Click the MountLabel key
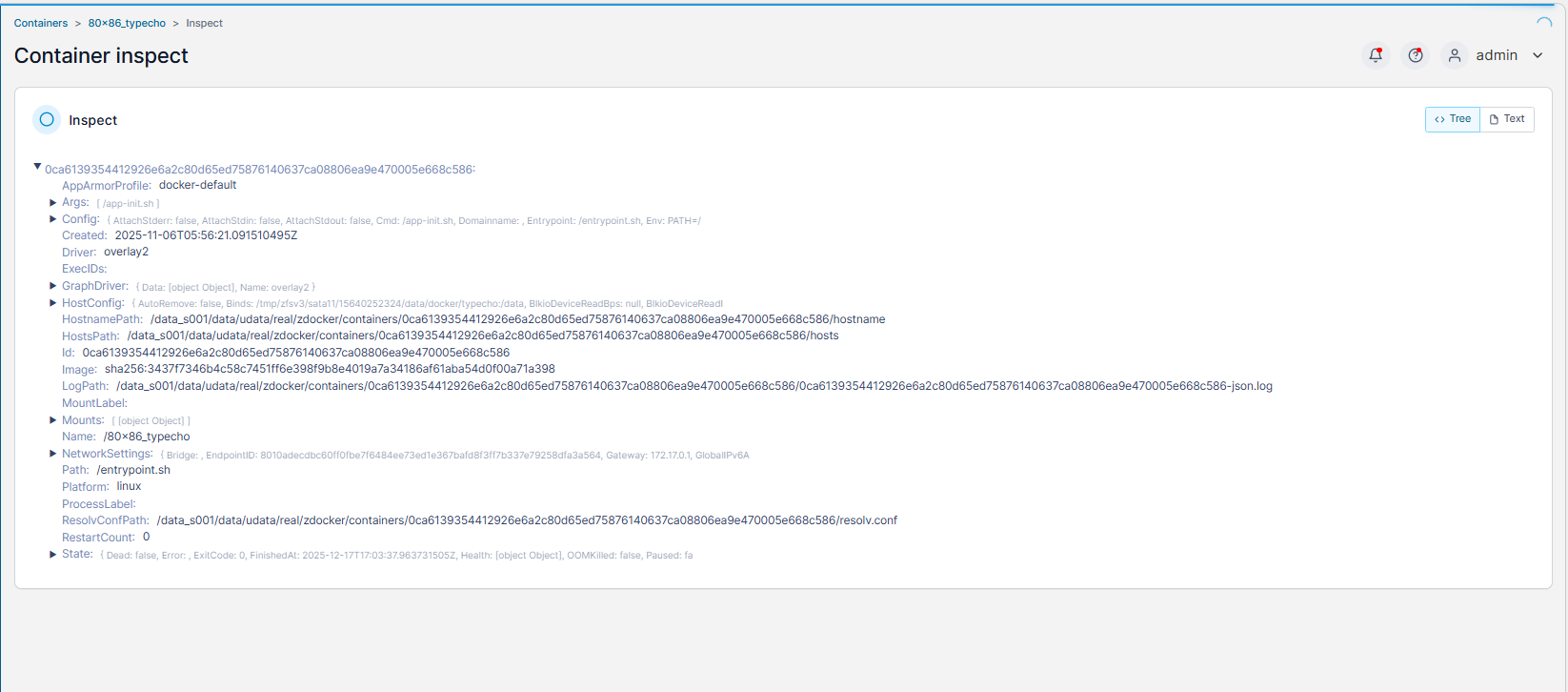 94,403
